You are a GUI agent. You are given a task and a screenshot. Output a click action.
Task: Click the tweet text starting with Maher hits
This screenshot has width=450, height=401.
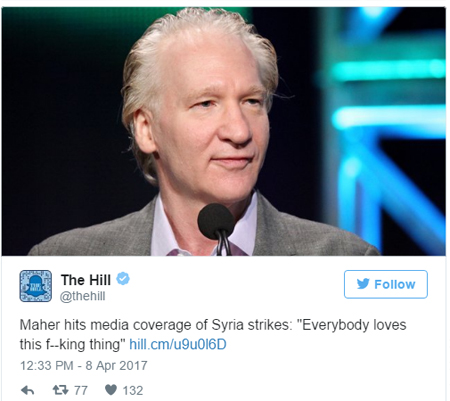[x=213, y=335]
